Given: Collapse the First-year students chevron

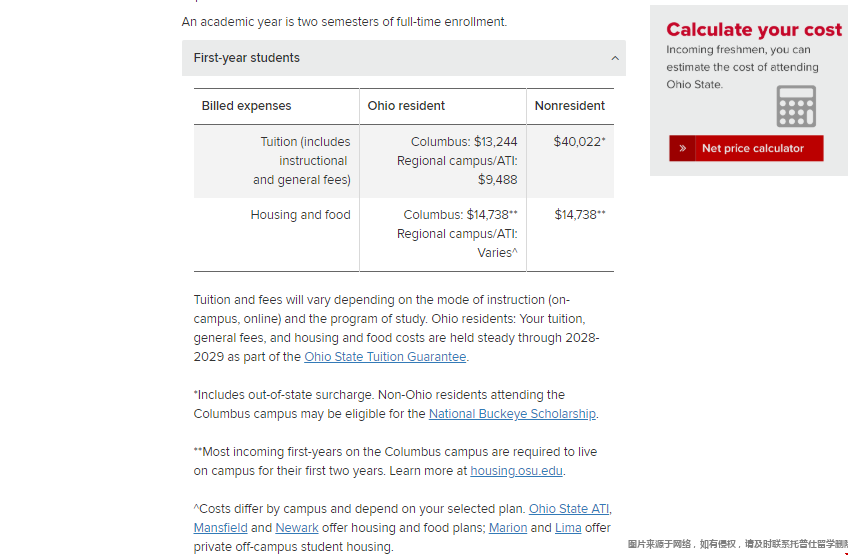Looking at the screenshot, I should pyautogui.click(x=615, y=58).
